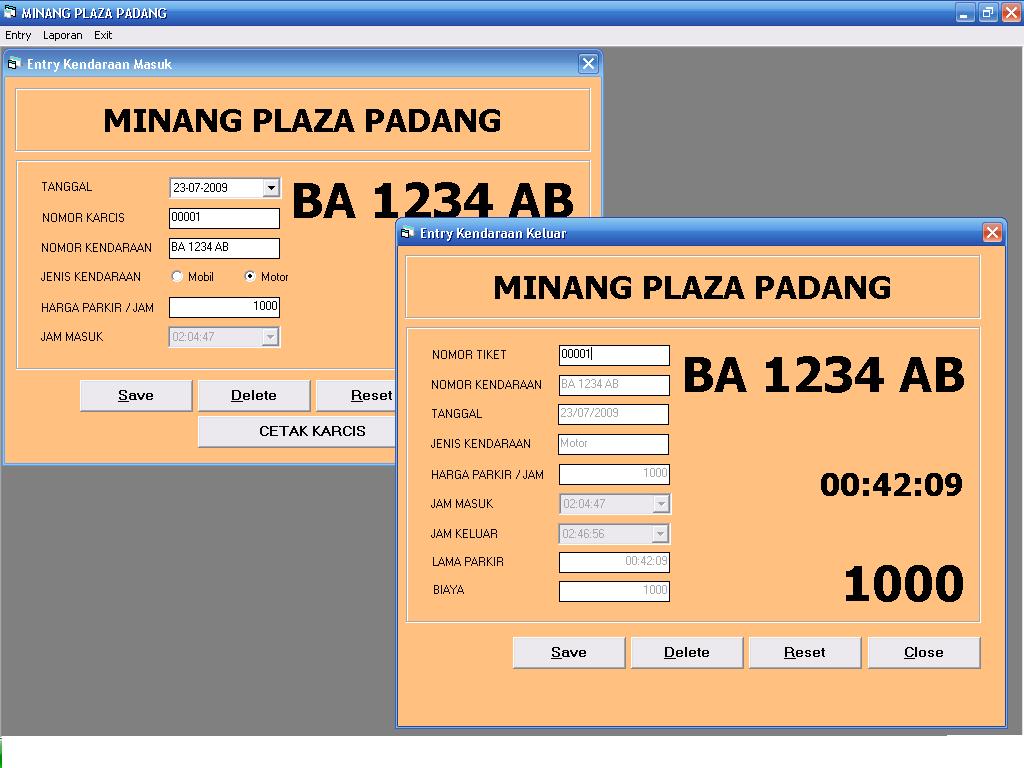
Task: Restore down the main application window
Action: click(988, 12)
